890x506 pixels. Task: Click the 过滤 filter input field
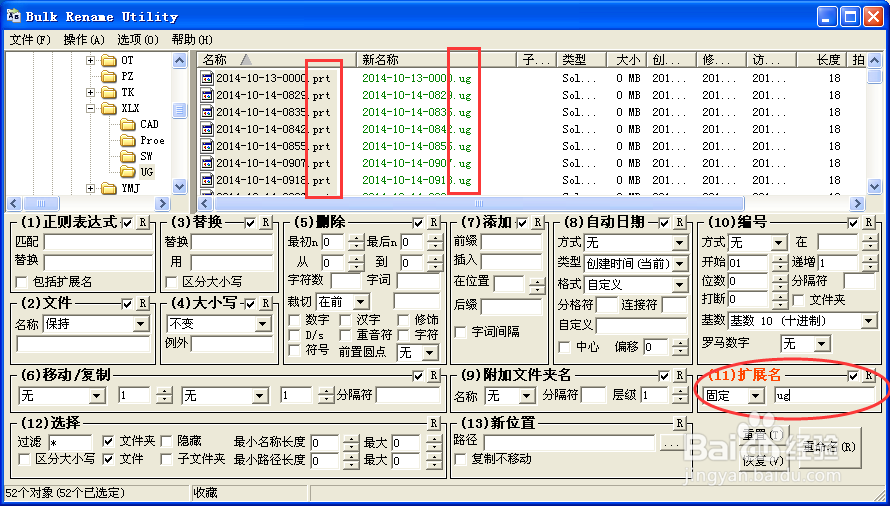tap(70, 442)
